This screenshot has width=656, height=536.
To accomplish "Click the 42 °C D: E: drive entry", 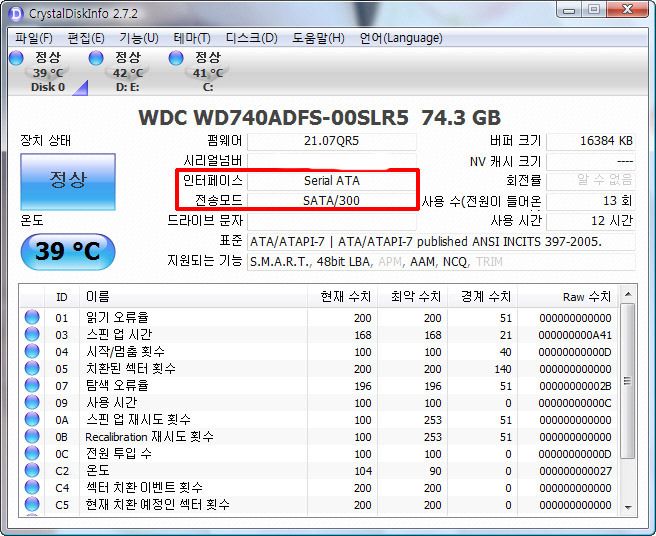I will click(x=128, y=72).
